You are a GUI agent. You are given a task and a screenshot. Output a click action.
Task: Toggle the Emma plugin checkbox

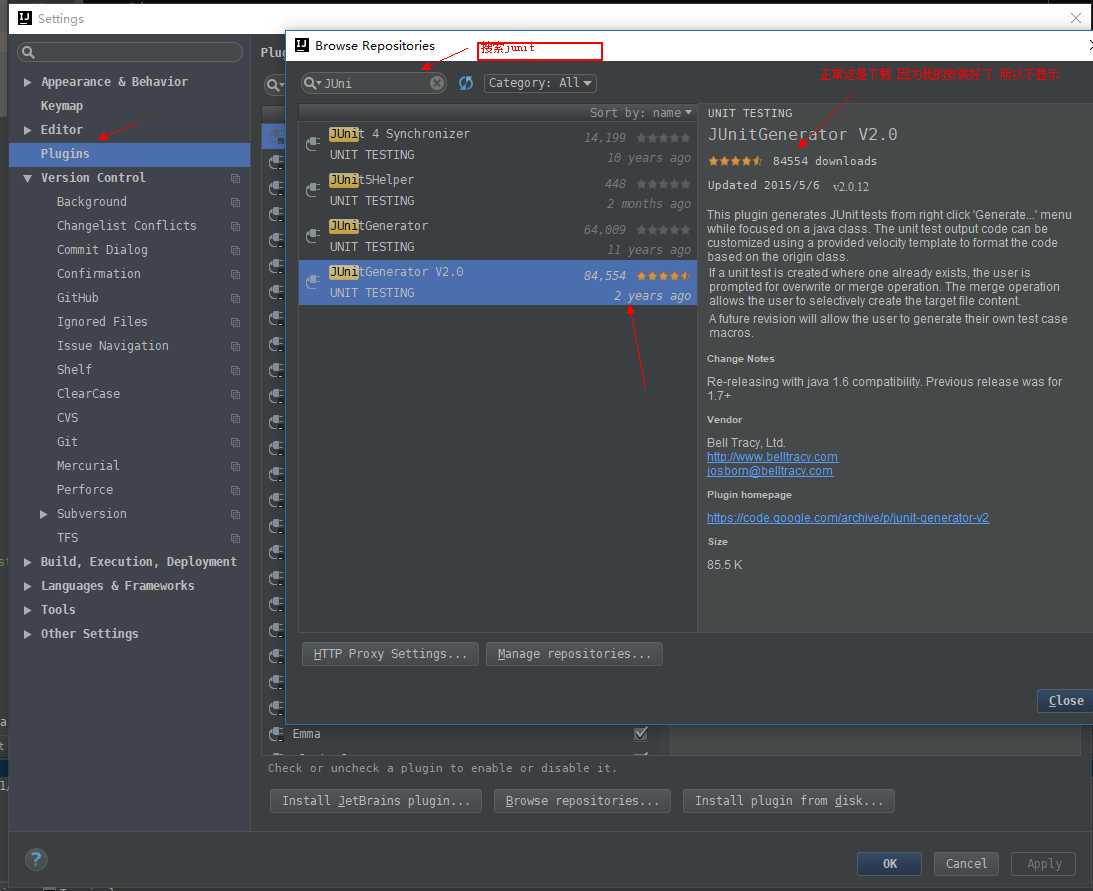click(x=640, y=733)
